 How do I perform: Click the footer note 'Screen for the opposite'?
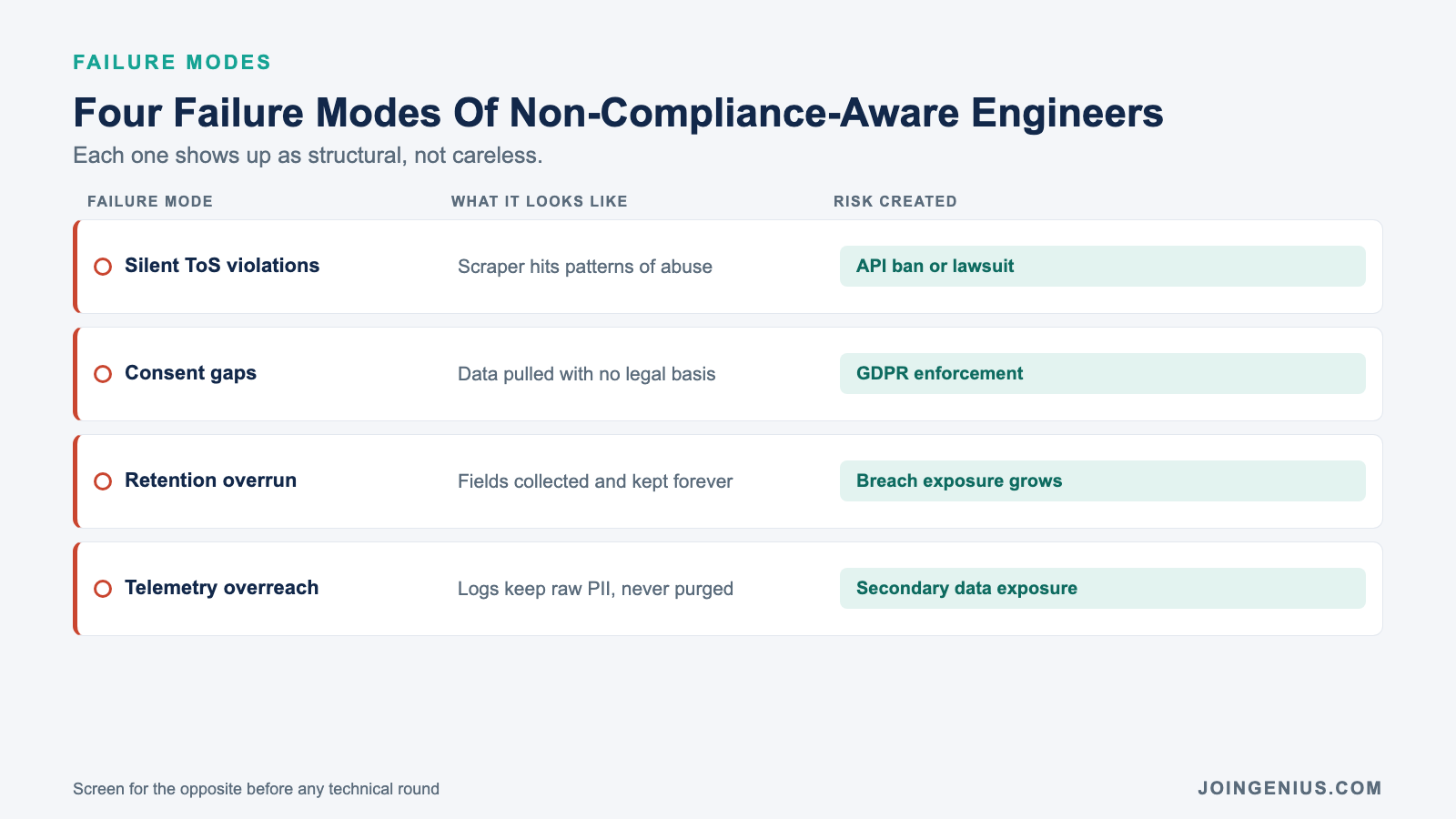click(x=256, y=789)
